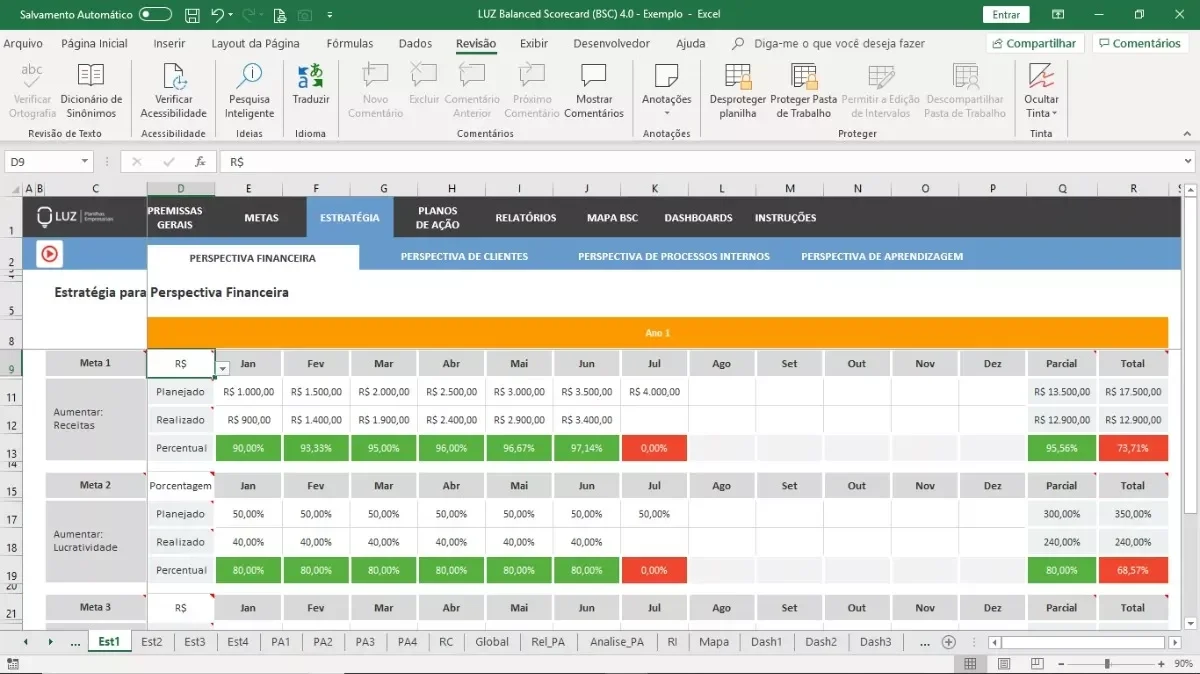Viewport: 1200px width, 674px height.
Task: Click the Compartilhar button
Action: (1035, 43)
